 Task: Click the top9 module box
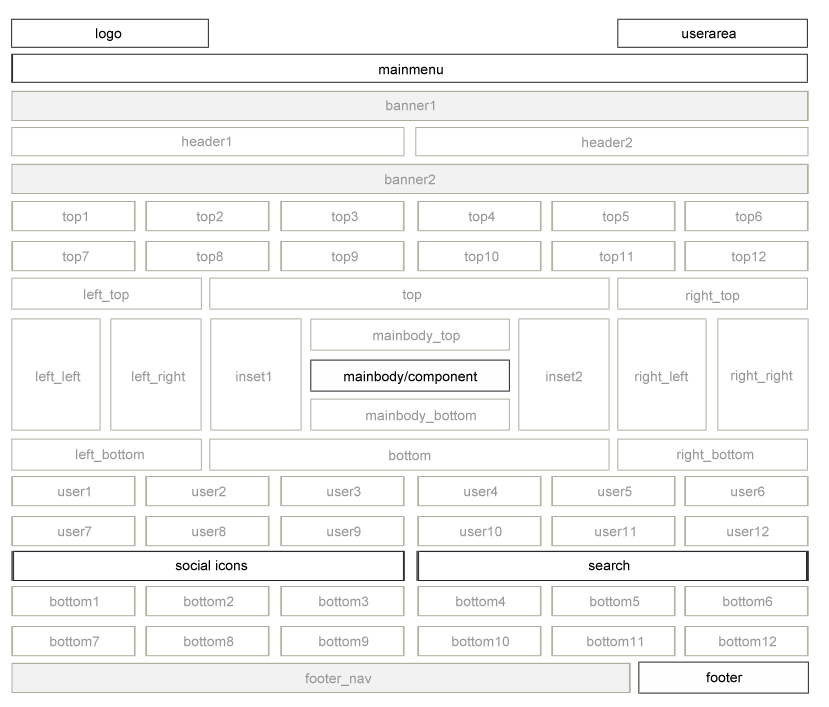(x=343, y=256)
